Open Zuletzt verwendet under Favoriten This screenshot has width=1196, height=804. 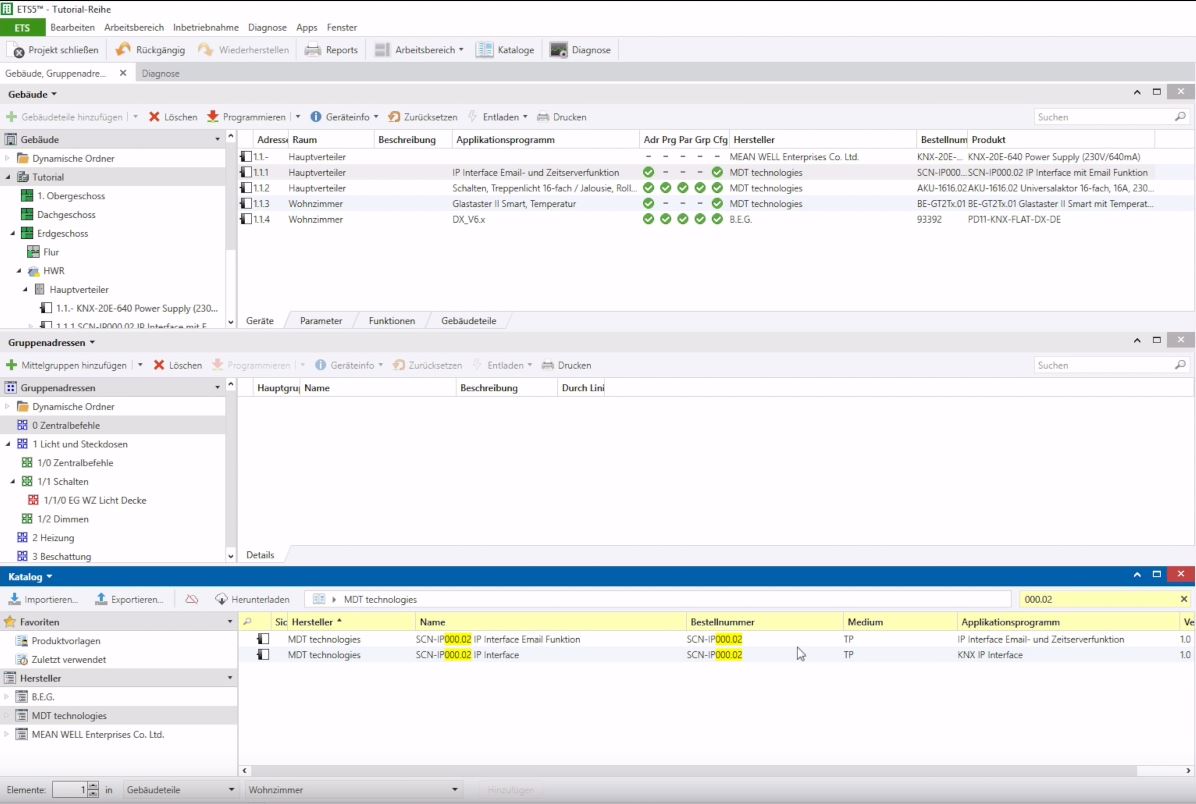(69, 660)
